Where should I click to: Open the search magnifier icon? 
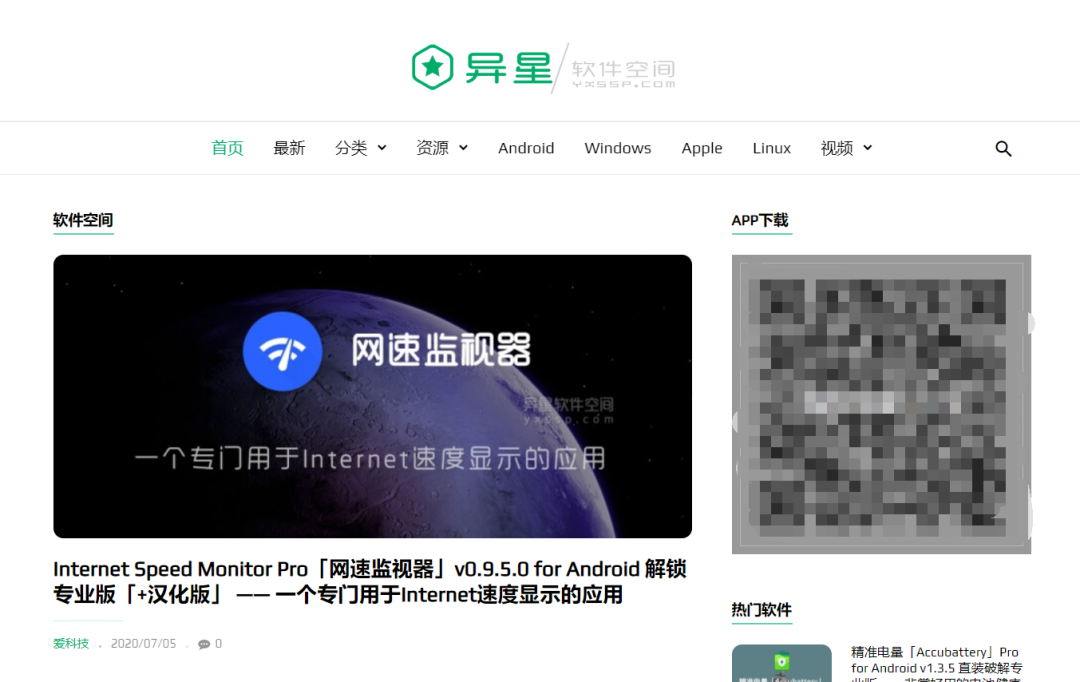[1003, 148]
